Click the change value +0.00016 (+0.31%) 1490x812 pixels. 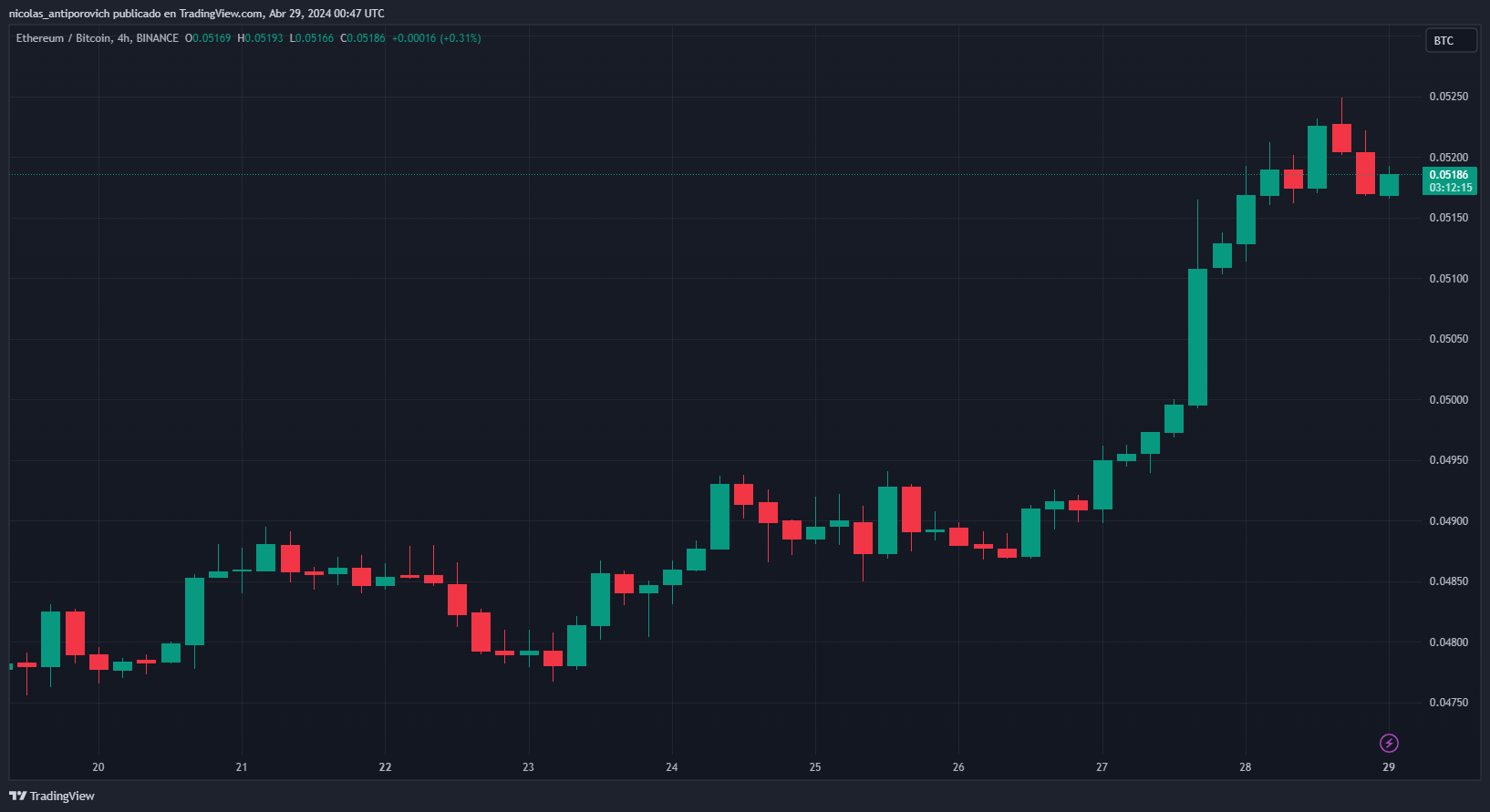point(436,38)
